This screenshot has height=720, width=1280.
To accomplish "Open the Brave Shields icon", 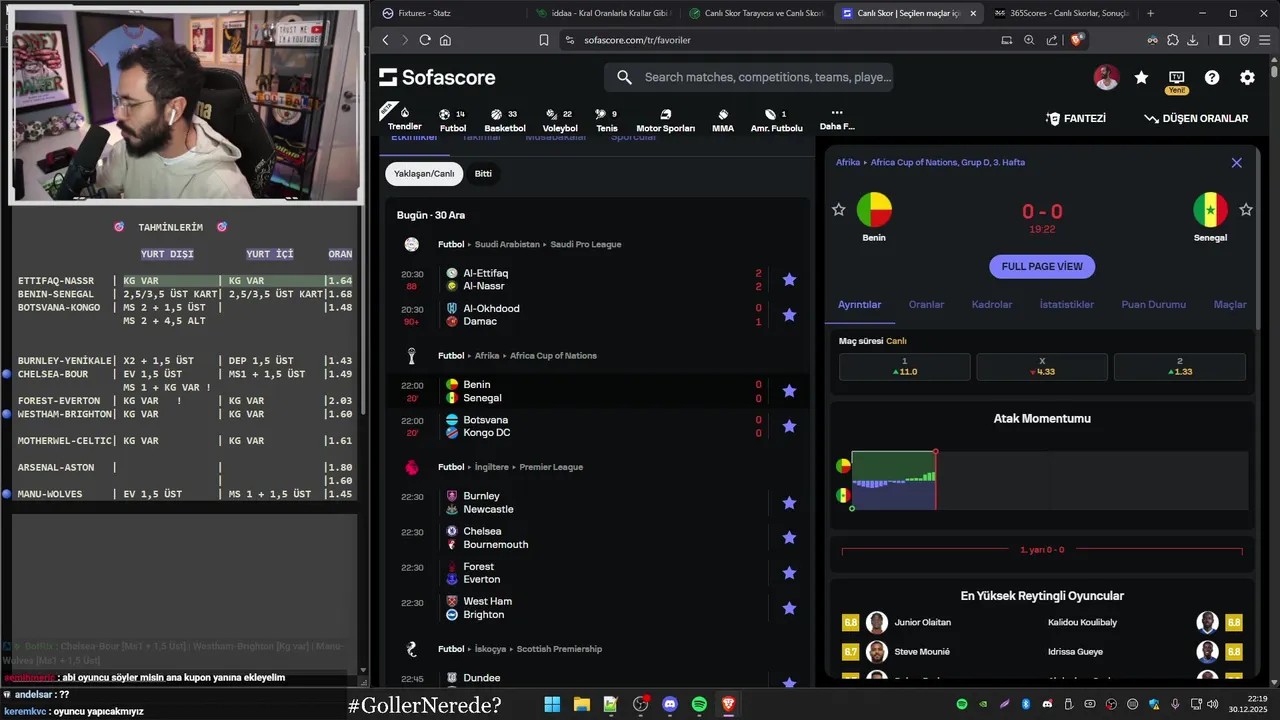I will [1077, 40].
